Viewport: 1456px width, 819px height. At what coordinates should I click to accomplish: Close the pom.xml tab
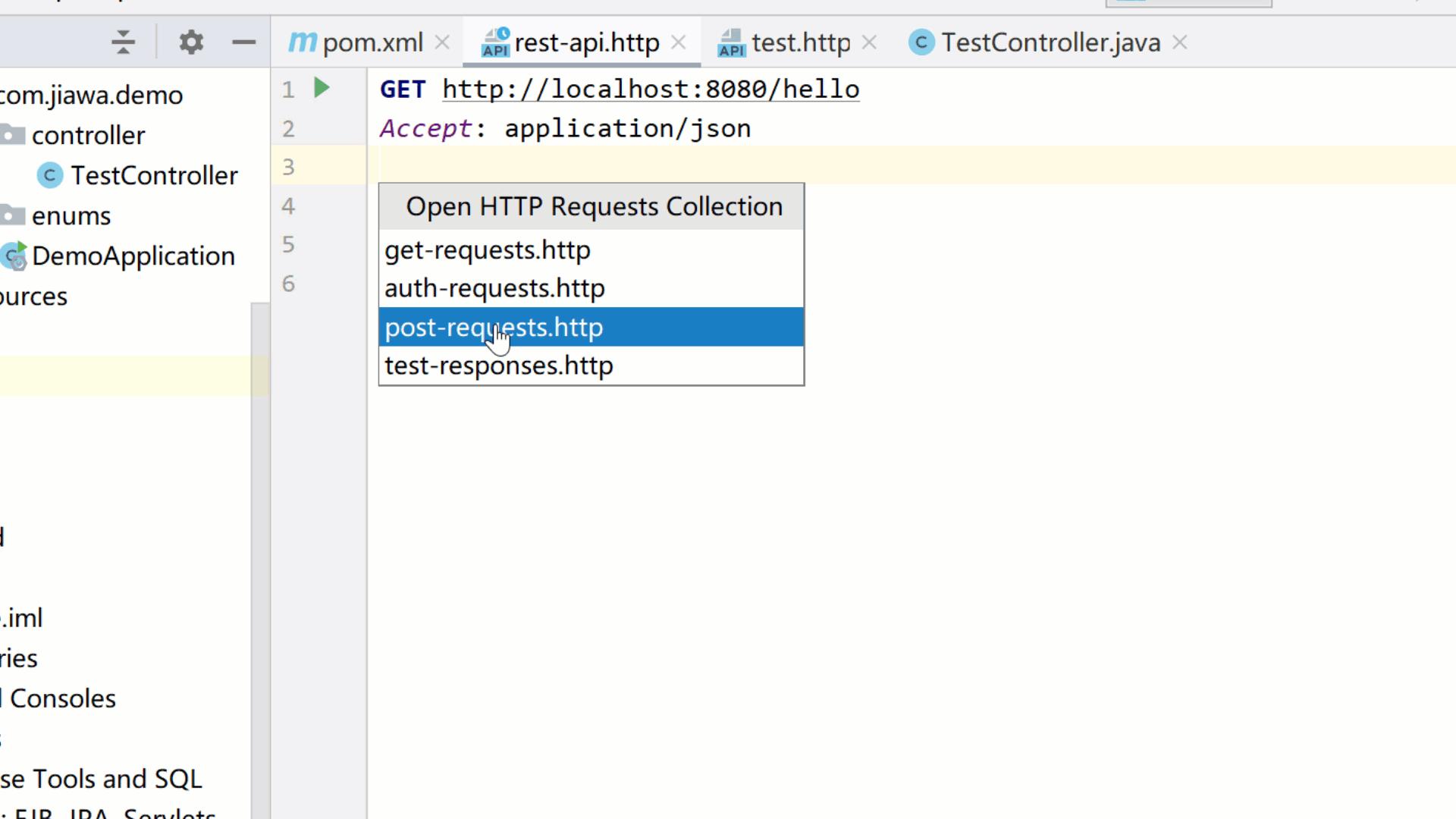442,42
